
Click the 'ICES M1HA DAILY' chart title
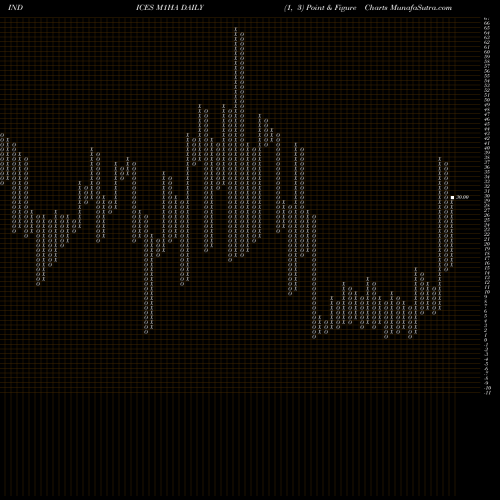click(170, 8)
